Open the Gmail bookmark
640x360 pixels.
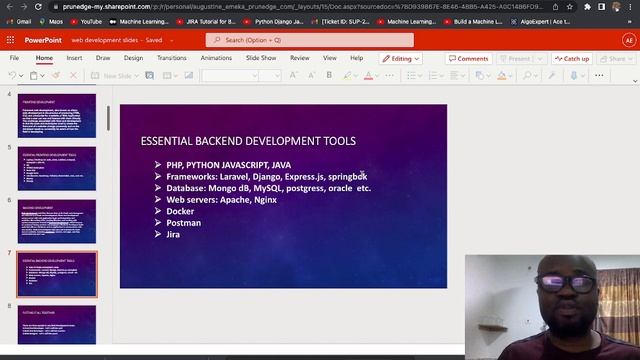19,22
